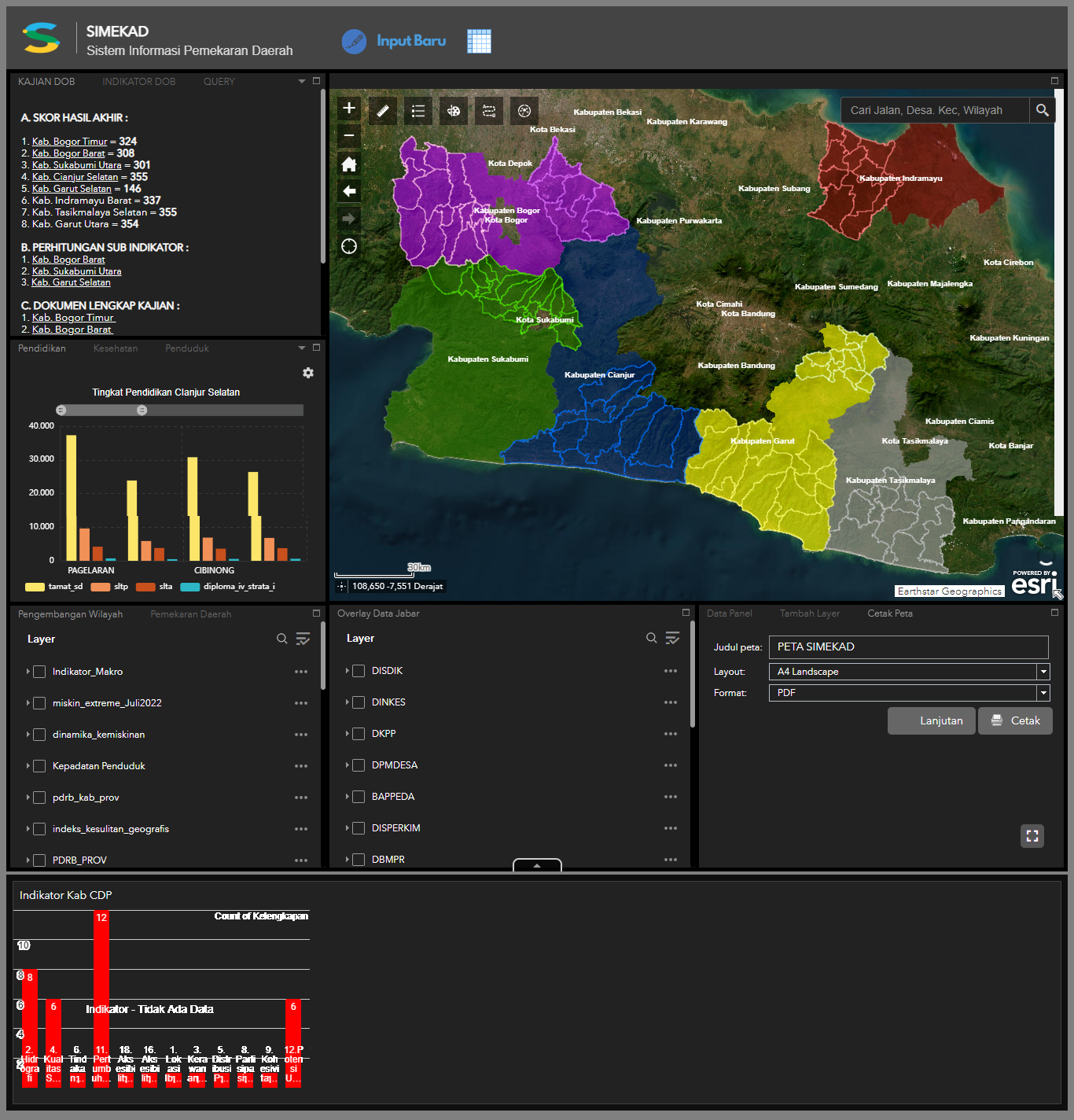Open the Layout A4 Landscape dropdown

tap(1043, 672)
